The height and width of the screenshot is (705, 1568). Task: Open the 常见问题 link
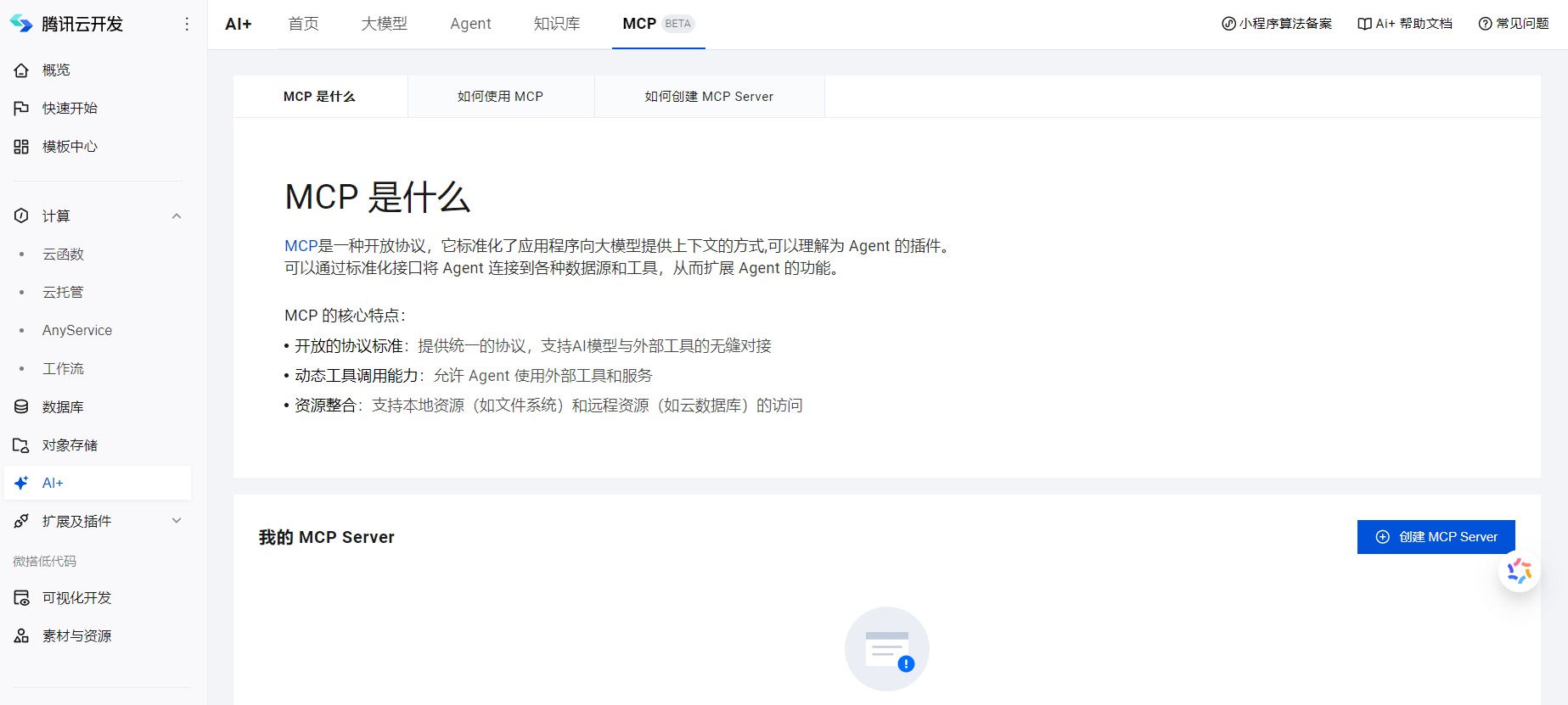(1514, 24)
